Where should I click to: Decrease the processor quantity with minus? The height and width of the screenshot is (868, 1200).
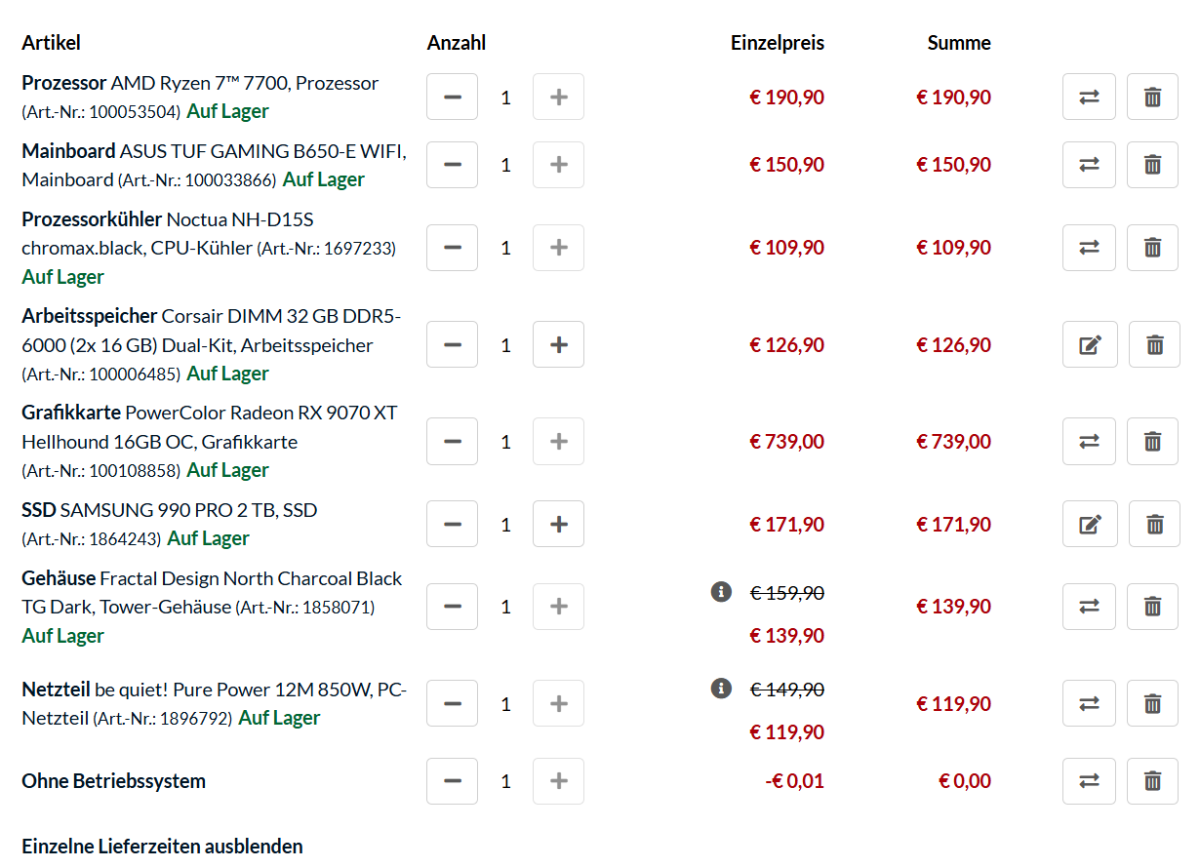pos(452,97)
